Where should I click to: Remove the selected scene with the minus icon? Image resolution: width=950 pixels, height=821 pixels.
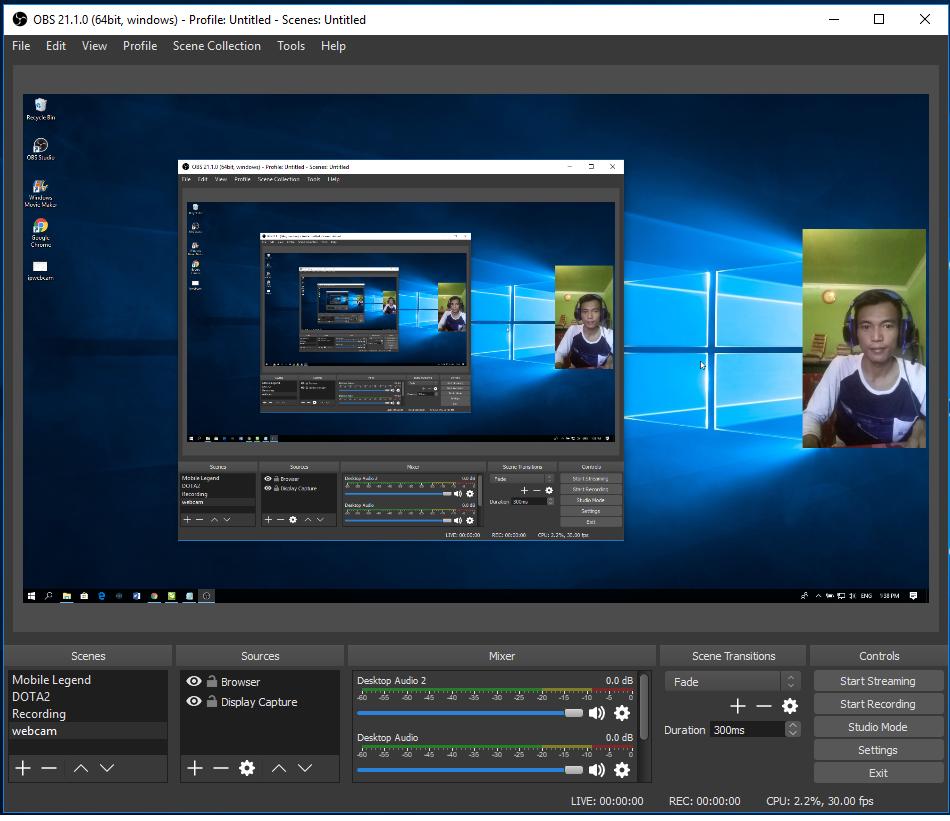pos(49,768)
